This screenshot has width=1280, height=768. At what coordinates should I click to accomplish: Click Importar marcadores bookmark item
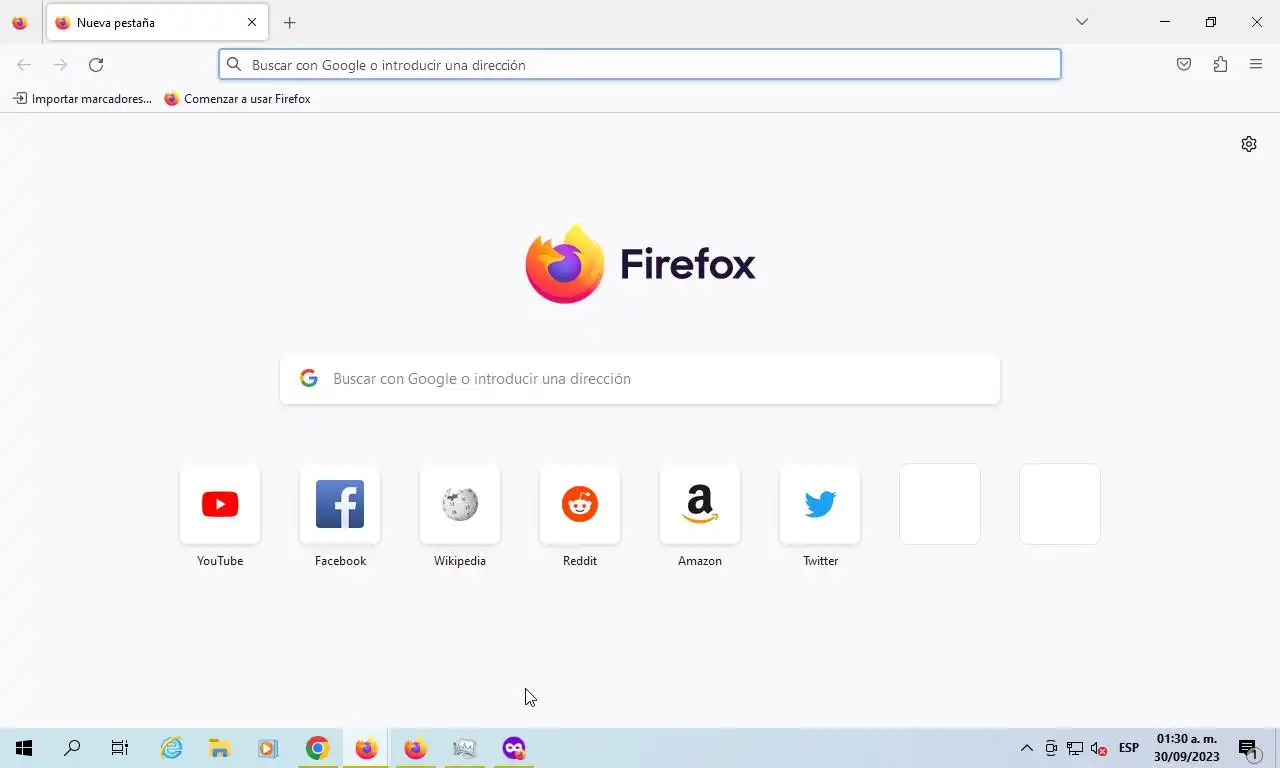82,99
